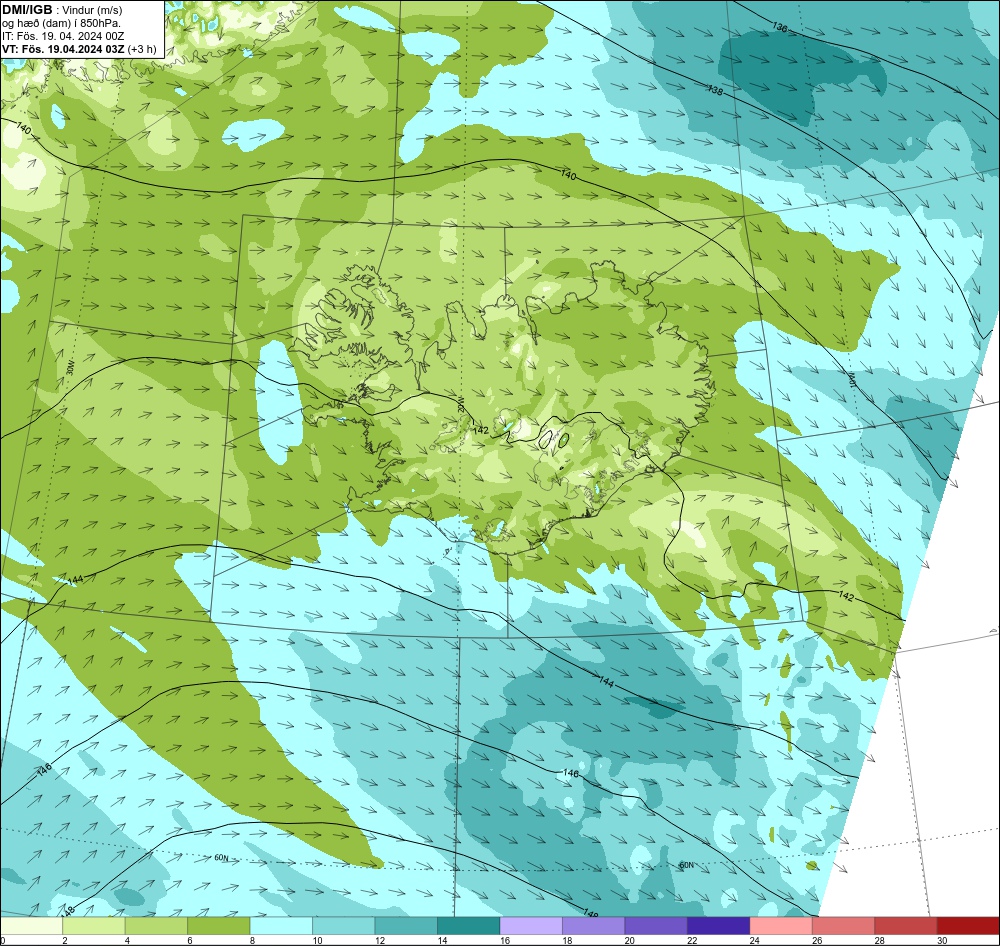1000x946 pixels.
Task: Click the legend scale value 6
Action: pyautogui.click(x=190, y=940)
